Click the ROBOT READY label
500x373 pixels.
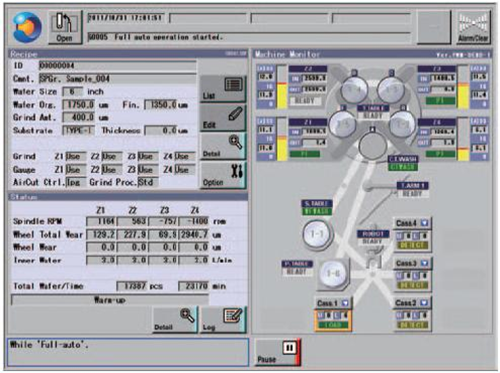click(x=372, y=237)
